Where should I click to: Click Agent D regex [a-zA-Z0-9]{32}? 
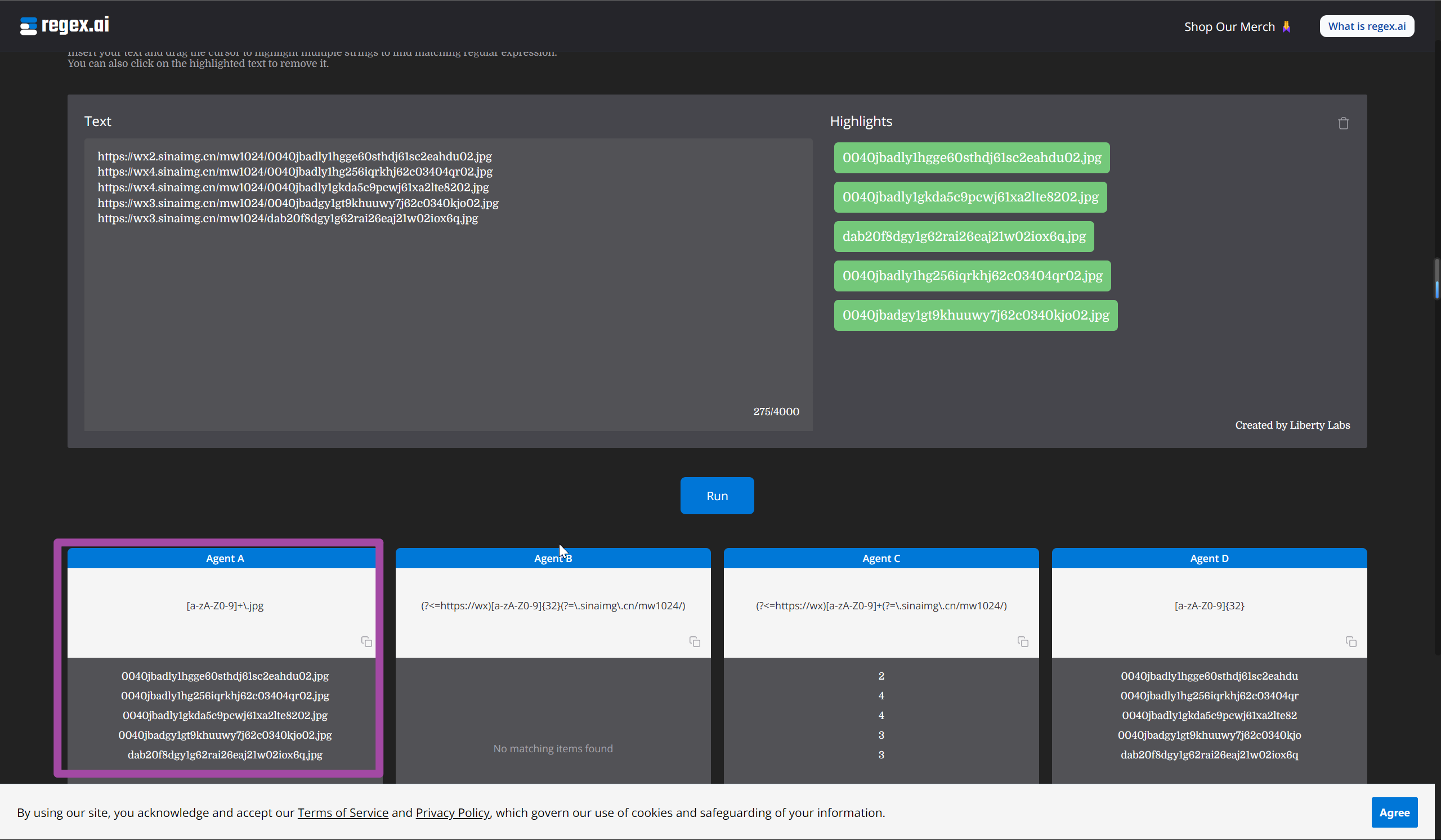1210,606
